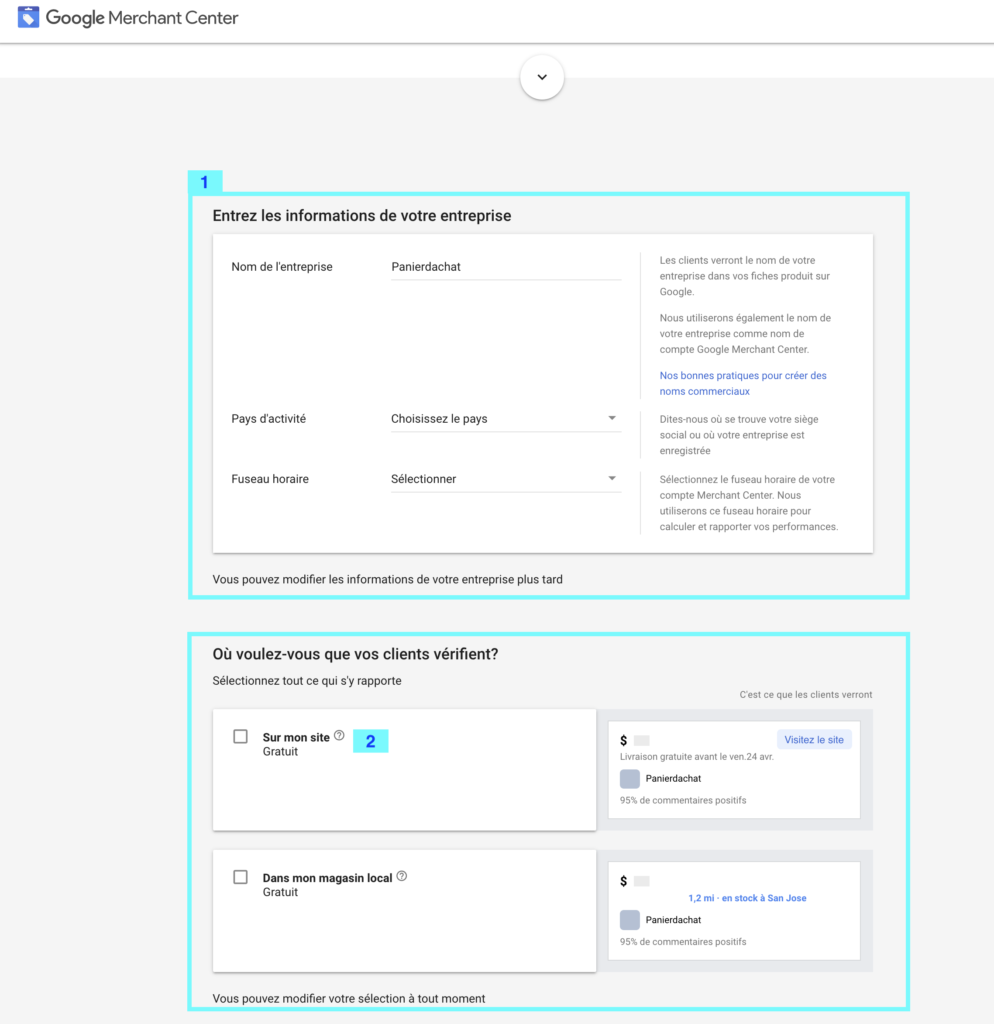
Task: Enable the Dans mon magasin local checkbox
Action: 240,877
